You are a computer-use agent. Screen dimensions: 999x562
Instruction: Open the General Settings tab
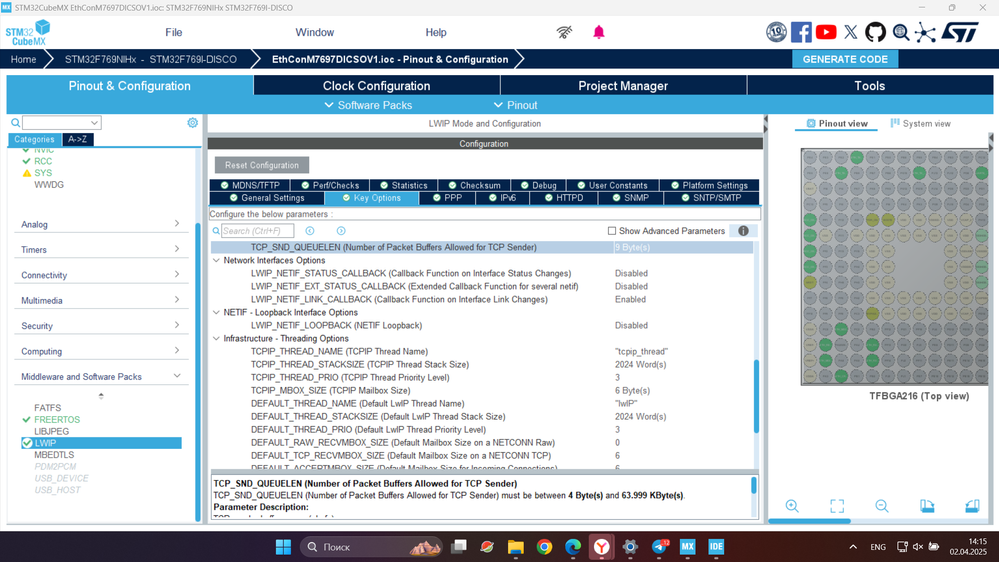(x=267, y=198)
